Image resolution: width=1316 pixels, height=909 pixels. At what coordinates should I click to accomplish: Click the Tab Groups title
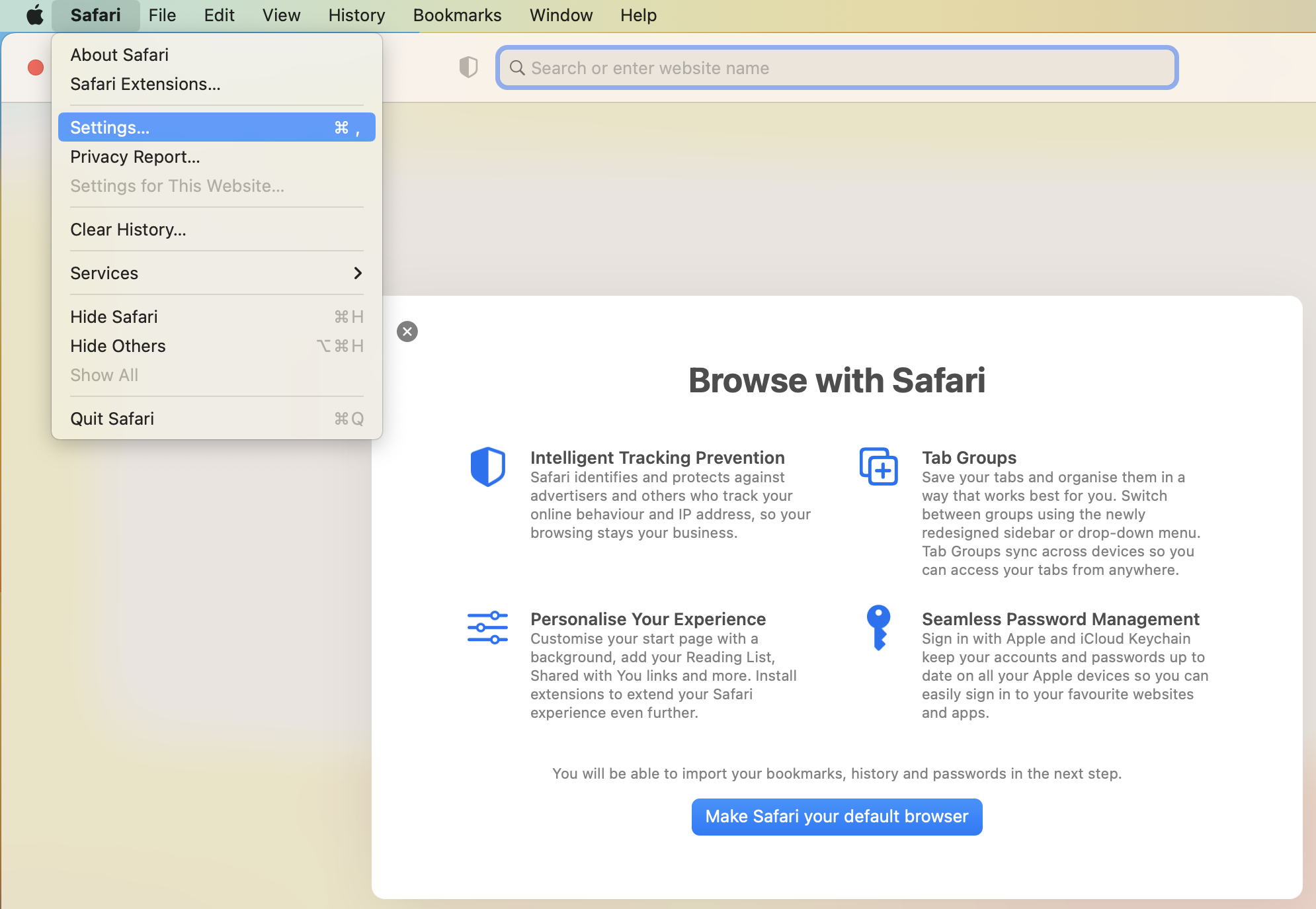click(x=969, y=457)
